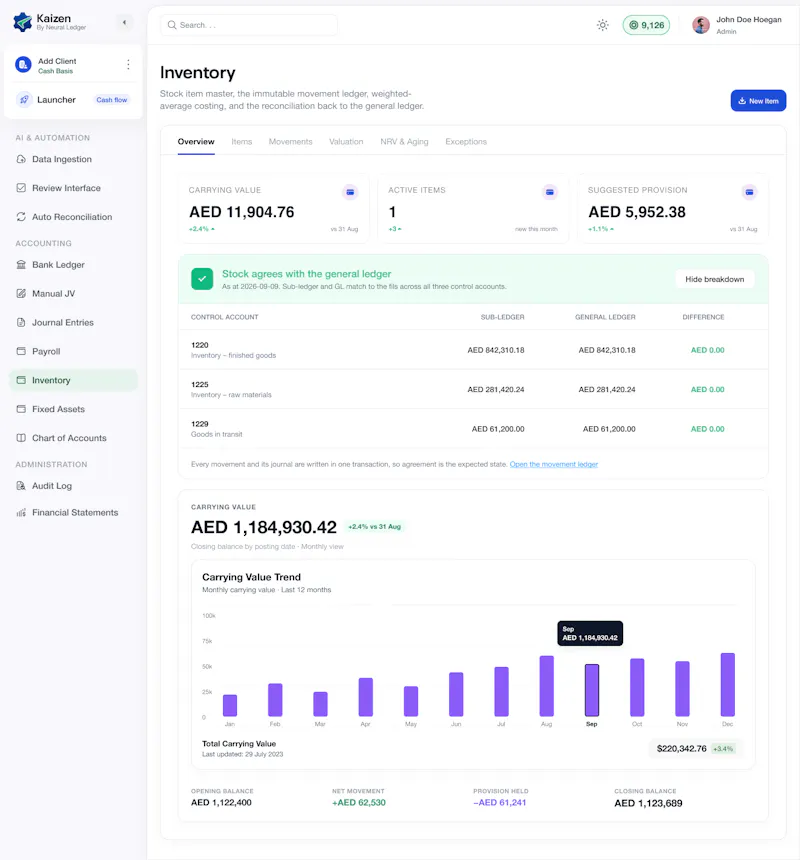Focus the Search input field

[x=249, y=25]
